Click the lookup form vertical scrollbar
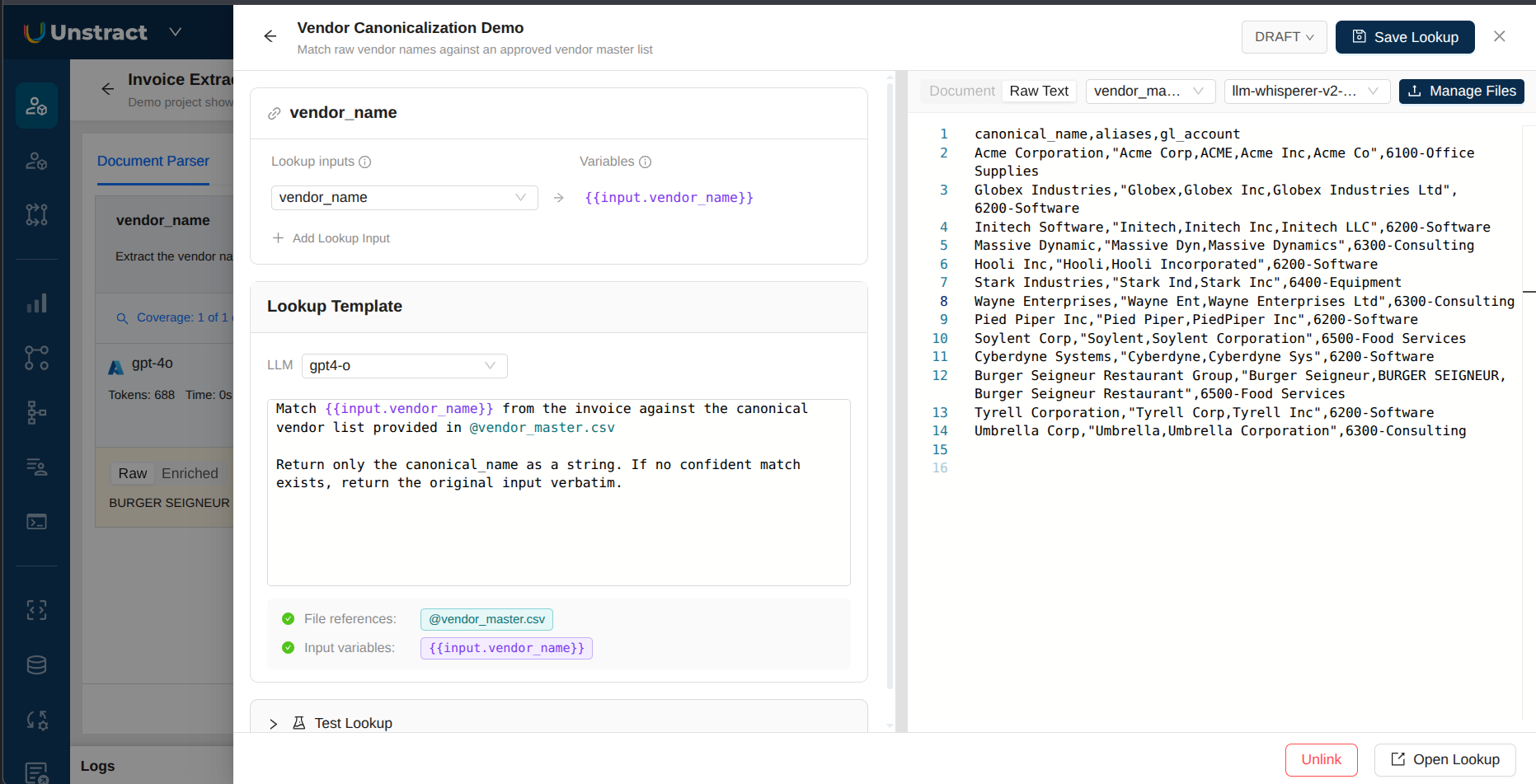The image size is (1536, 784). coord(890,387)
